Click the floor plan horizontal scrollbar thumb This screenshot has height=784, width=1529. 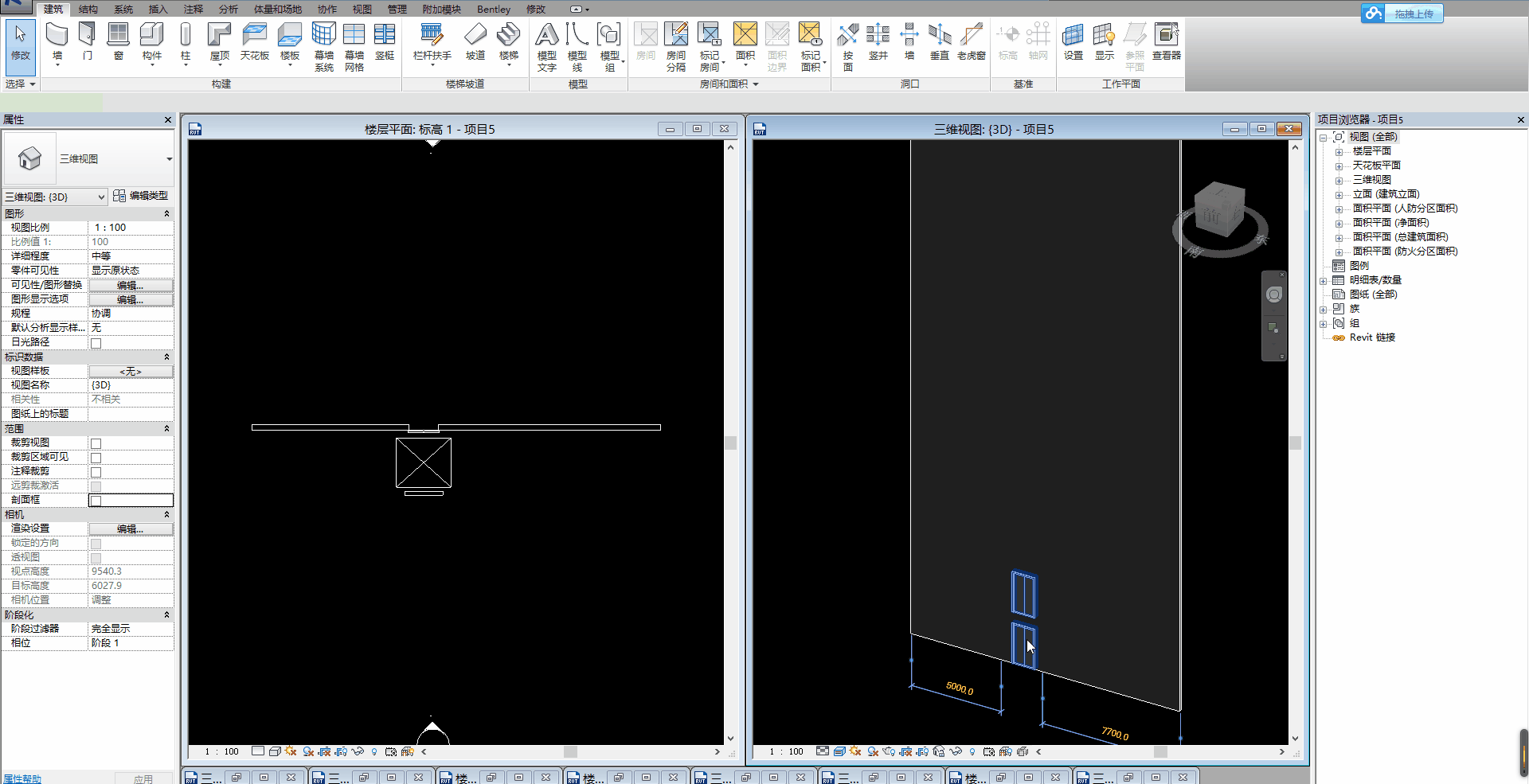pos(570,751)
